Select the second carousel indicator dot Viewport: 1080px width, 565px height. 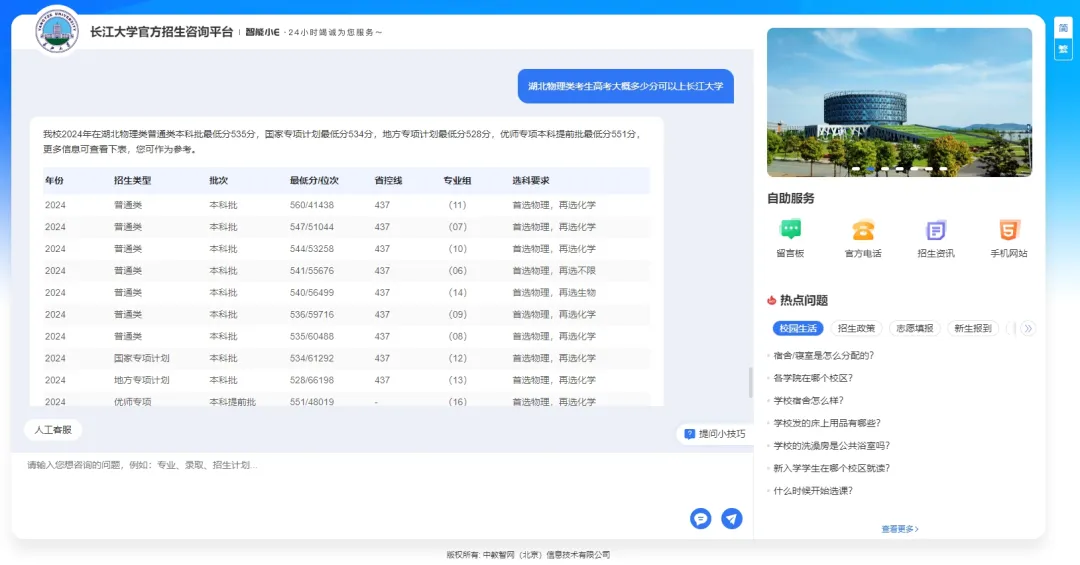[869, 169]
